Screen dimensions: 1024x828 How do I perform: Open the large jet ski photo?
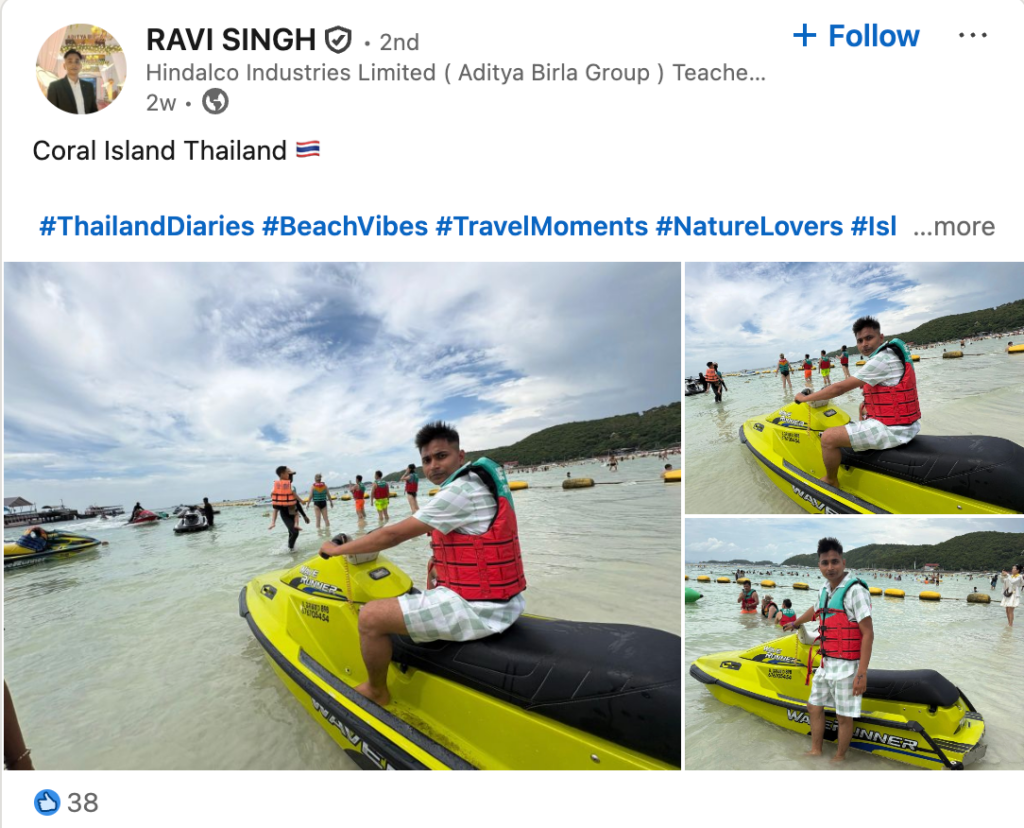342,516
